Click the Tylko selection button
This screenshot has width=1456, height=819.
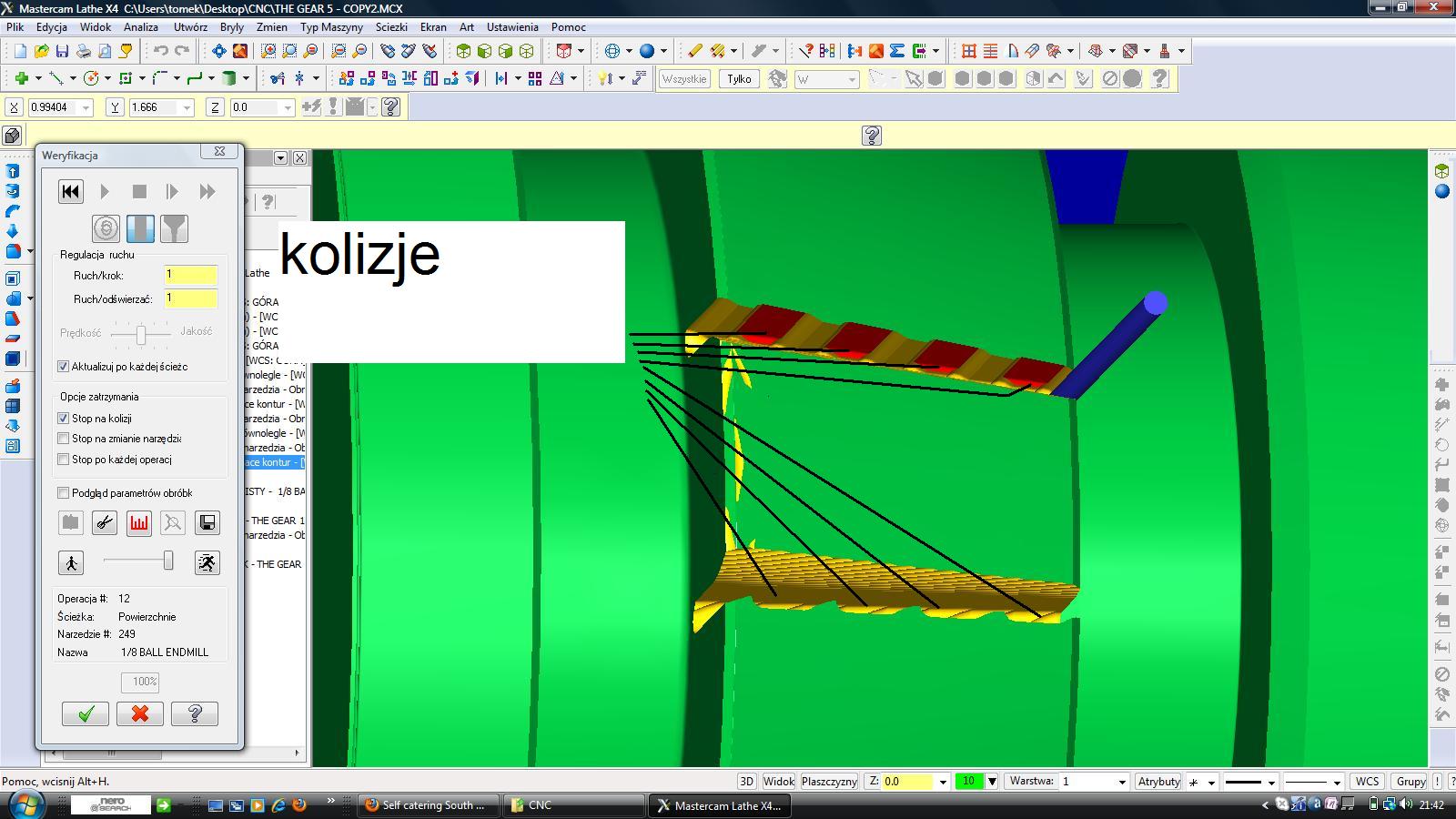point(739,79)
